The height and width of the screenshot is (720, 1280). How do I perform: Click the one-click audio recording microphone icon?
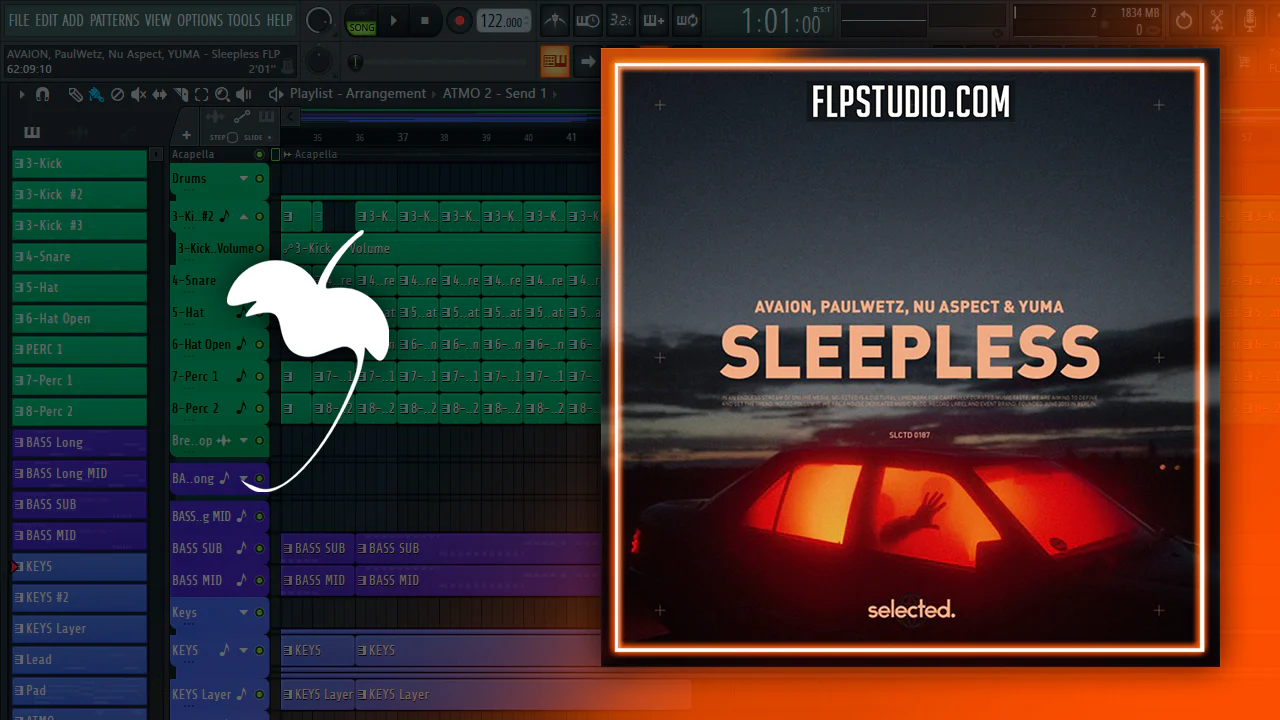click(1250, 20)
